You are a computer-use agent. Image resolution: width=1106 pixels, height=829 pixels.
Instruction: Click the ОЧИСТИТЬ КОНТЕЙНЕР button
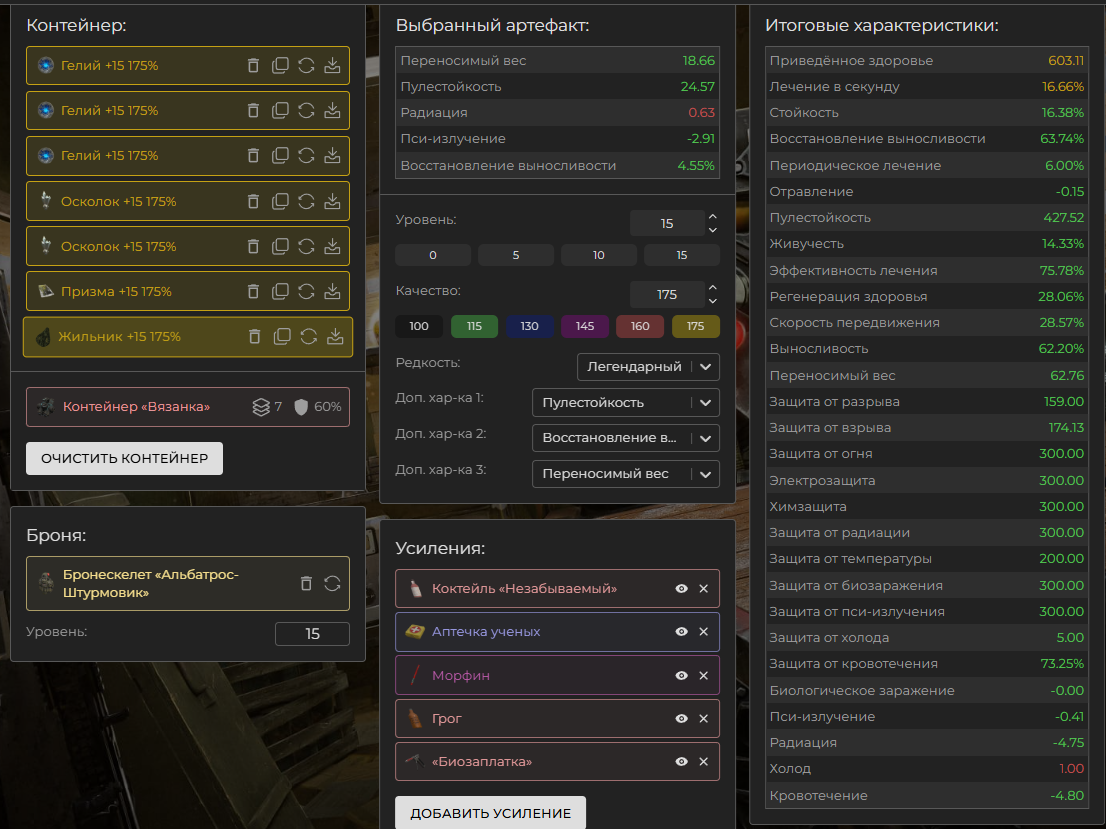[x=124, y=458]
